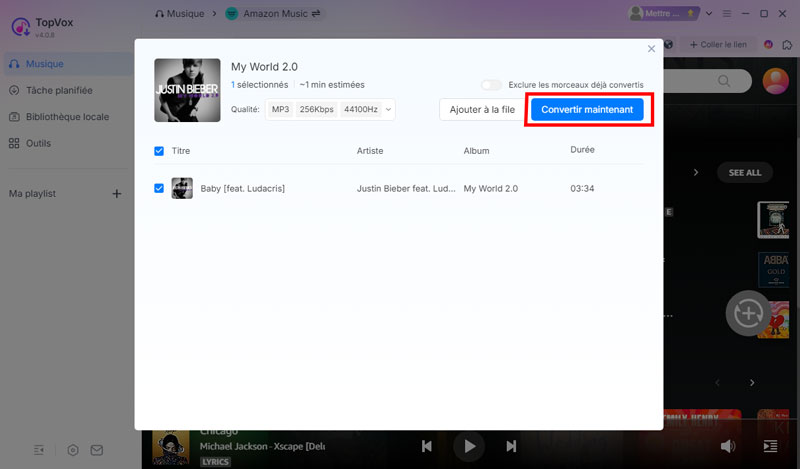The image size is (800, 469).
Task: Click Coller le lien button
Action: [x=718, y=44]
